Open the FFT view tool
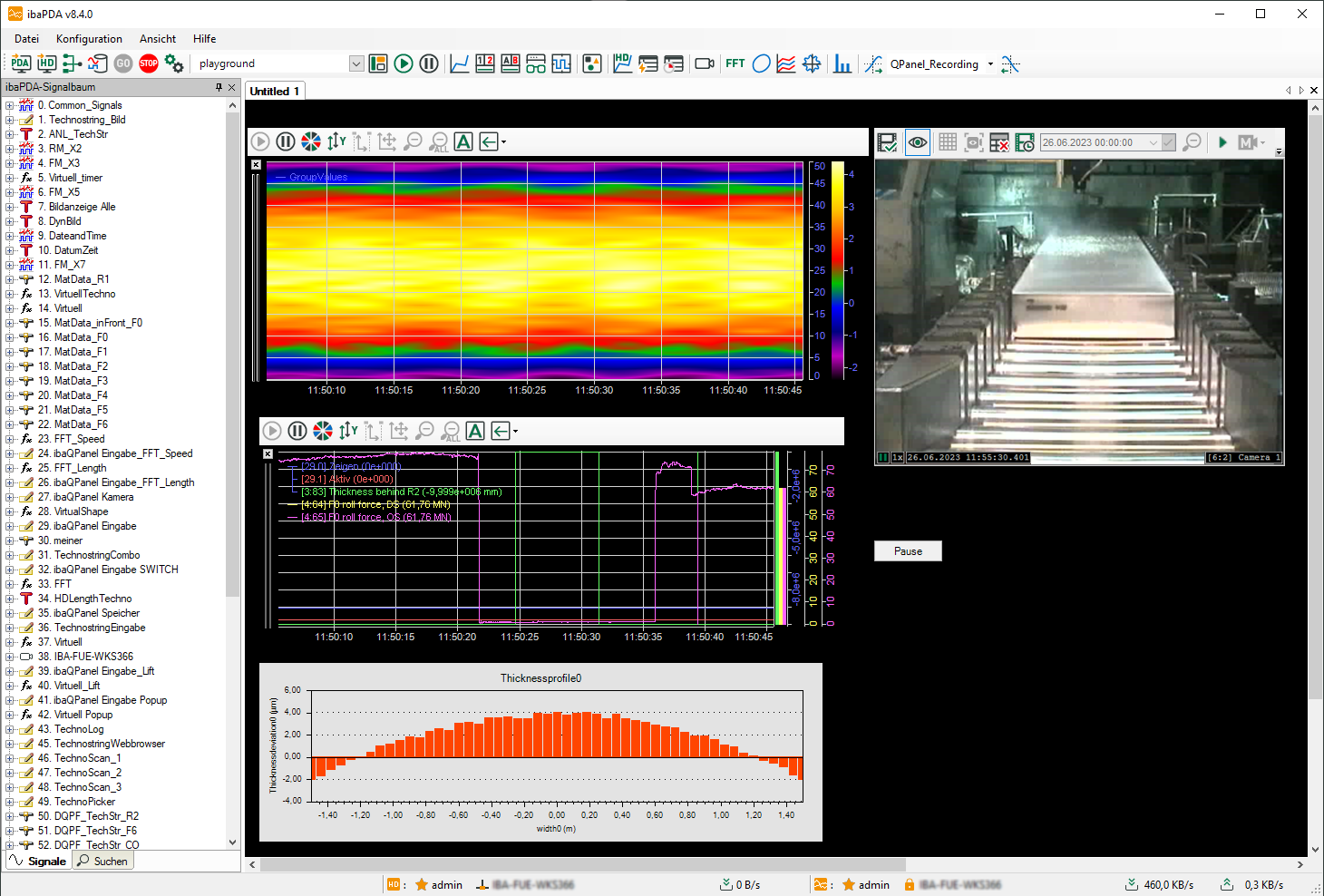This screenshot has height=896, width=1324. (735, 63)
